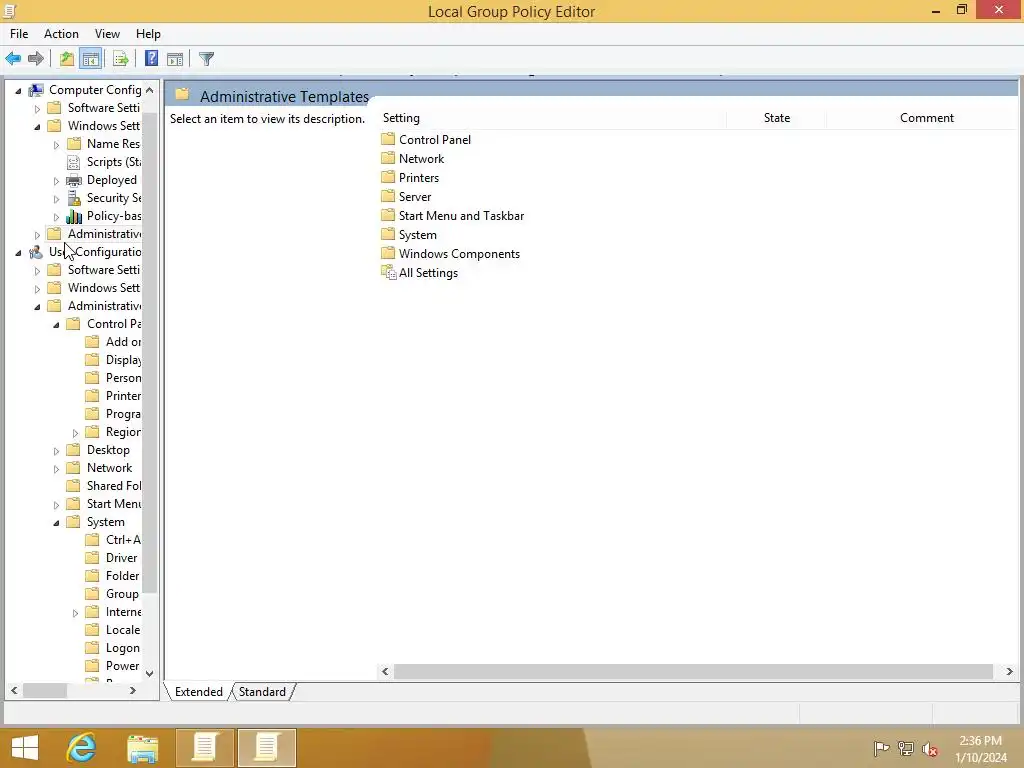Expand the Regional options tree node
This screenshot has height=768, width=1024.
[75, 432]
